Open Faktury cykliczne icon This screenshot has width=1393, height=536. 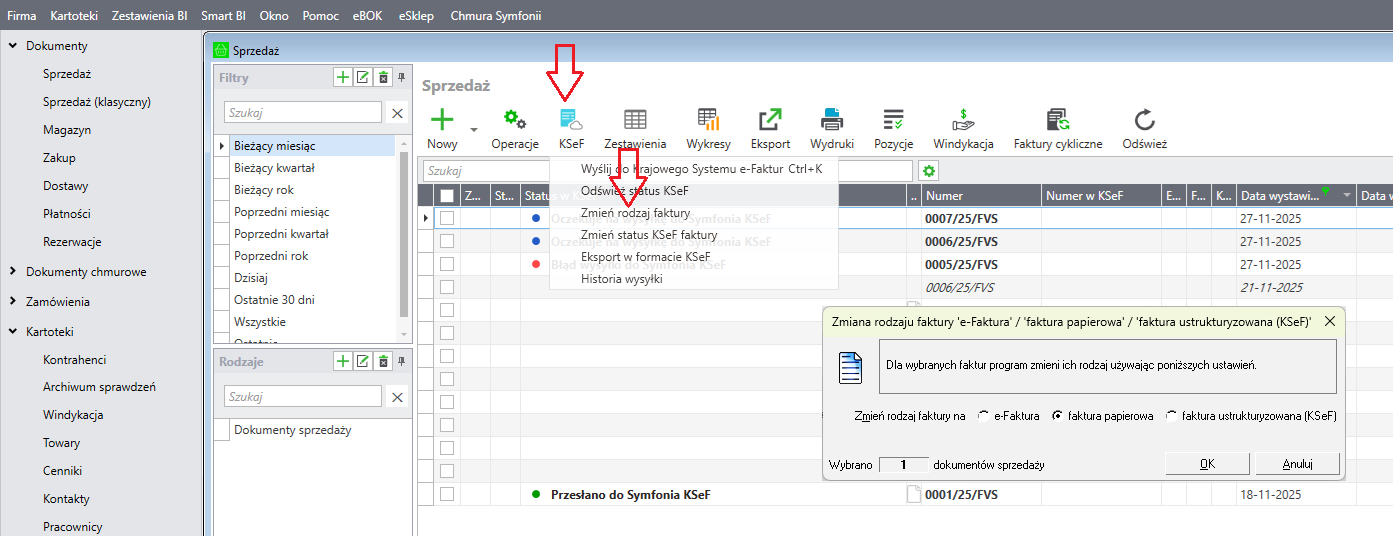[1057, 121]
